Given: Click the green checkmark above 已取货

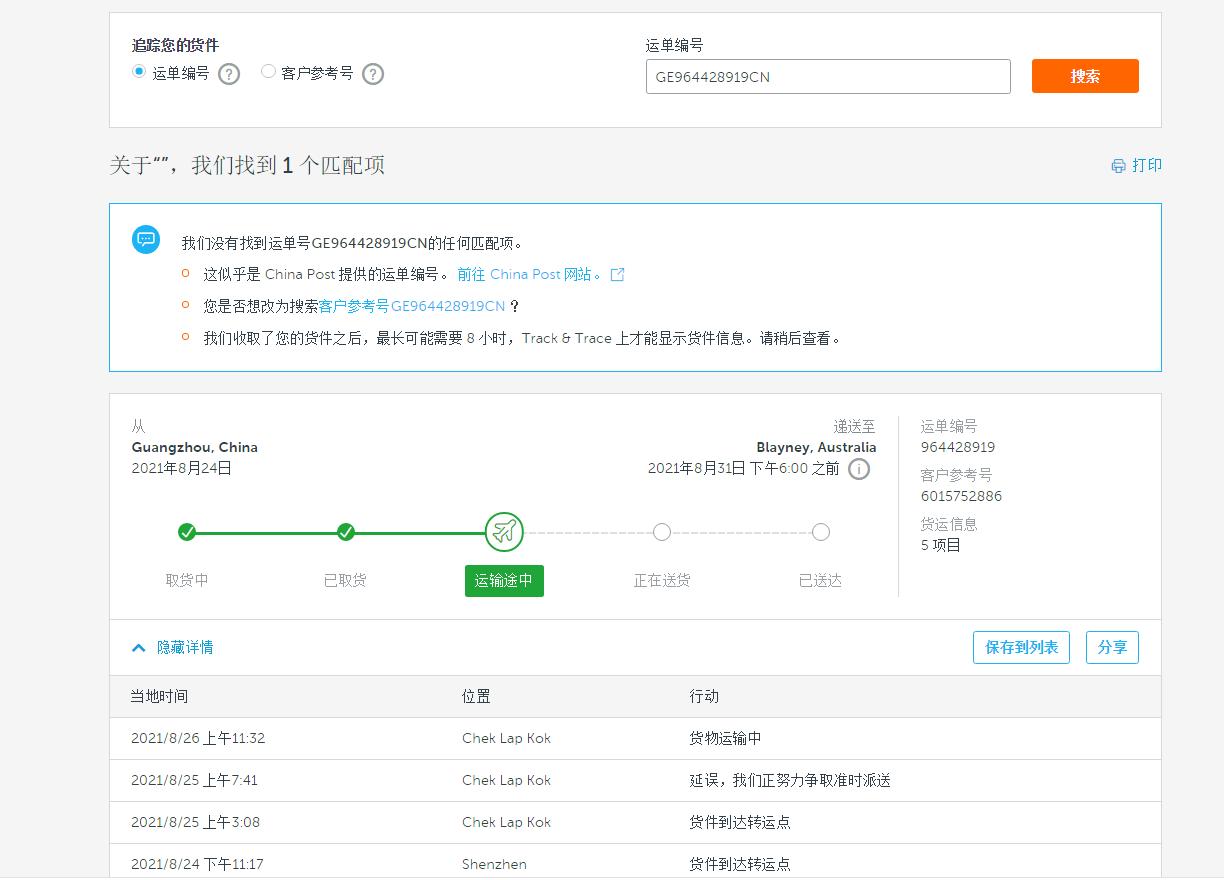Looking at the screenshot, I should tap(345, 533).
